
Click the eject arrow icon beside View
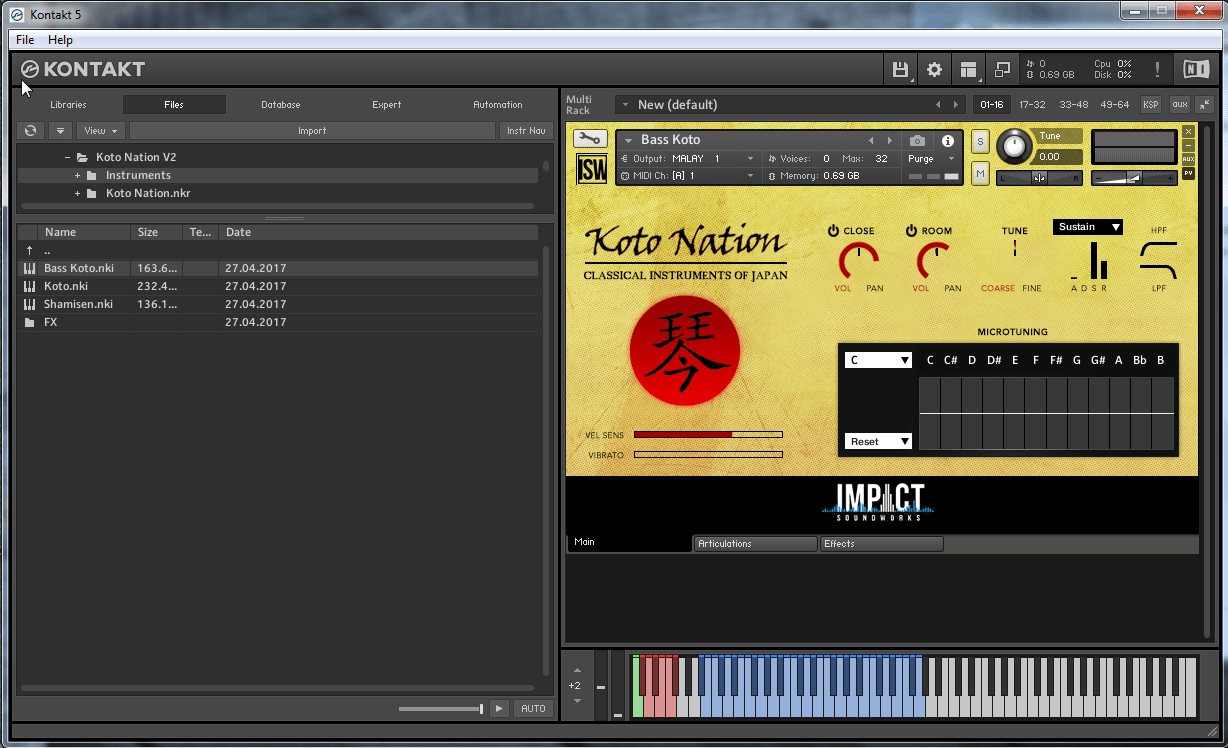(x=60, y=131)
